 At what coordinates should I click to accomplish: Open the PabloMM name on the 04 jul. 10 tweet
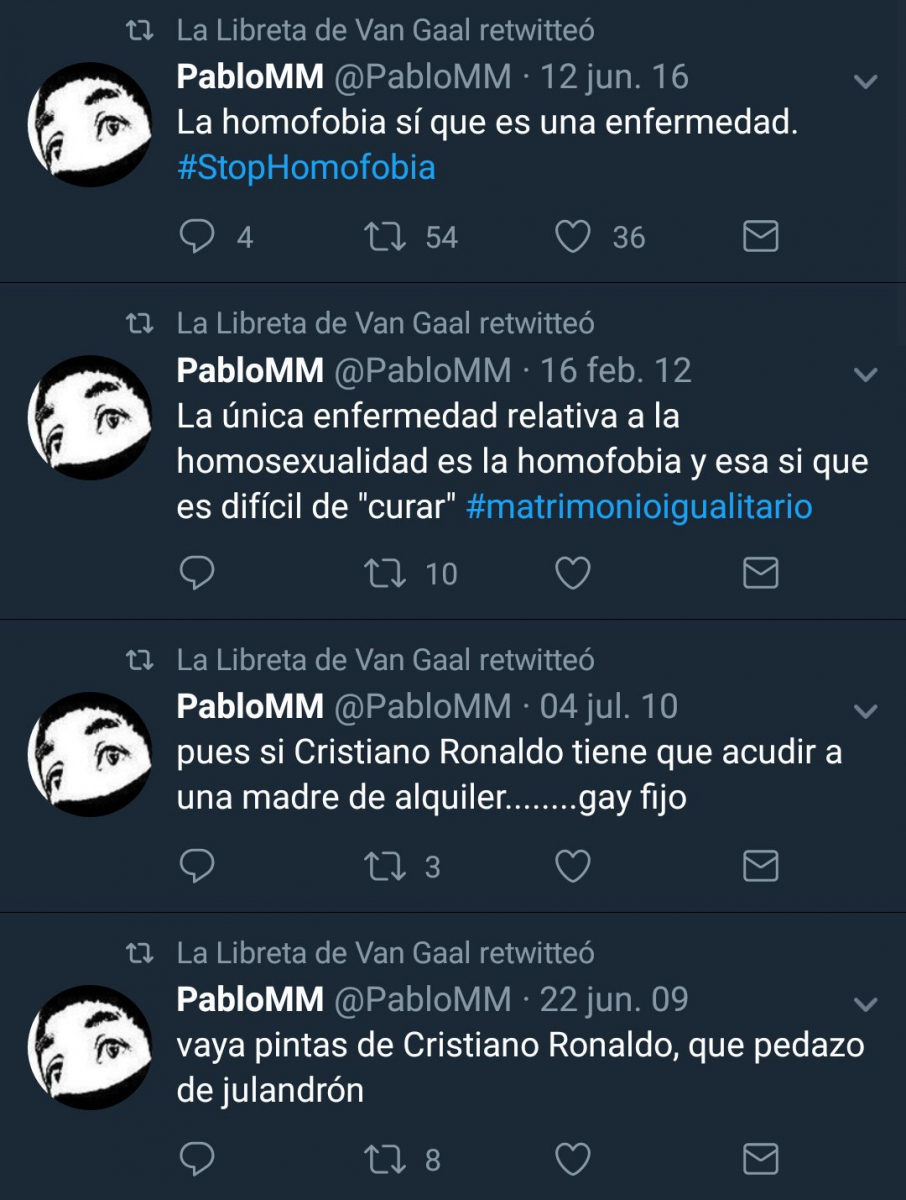coord(250,707)
